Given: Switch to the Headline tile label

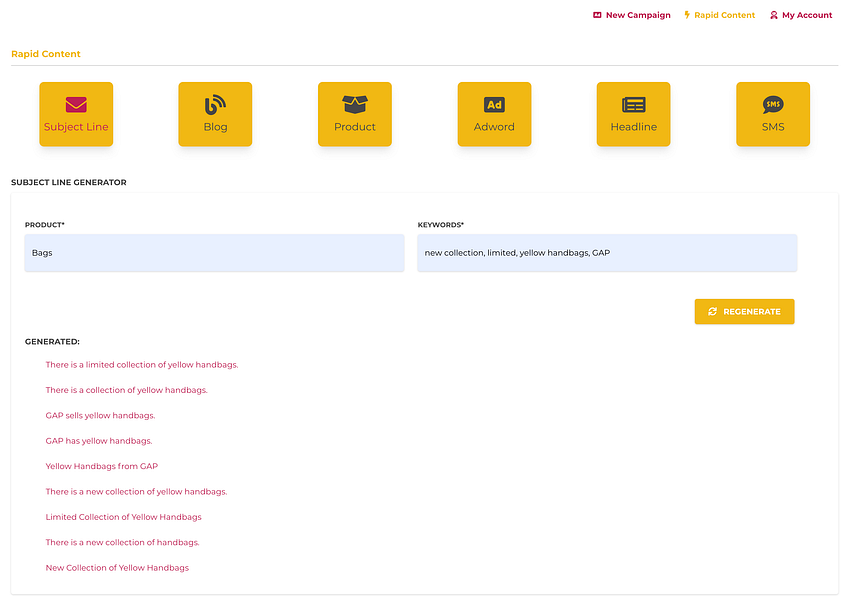Looking at the screenshot, I should [633, 127].
